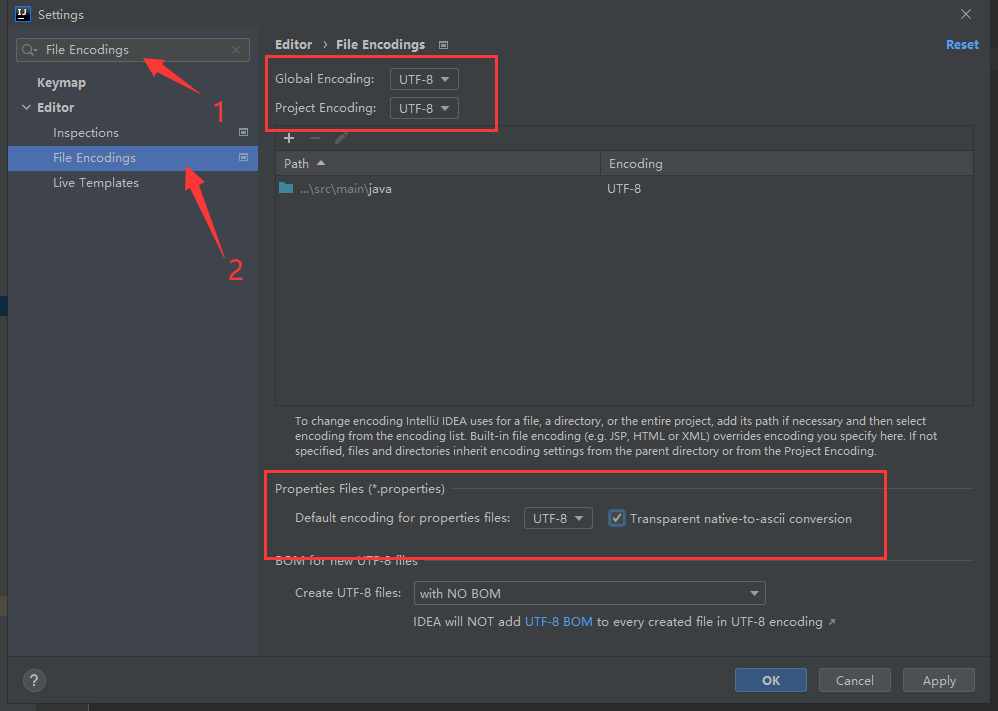998x711 pixels.
Task: Open Global Encoding dropdown
Action: click(x=424, y=80)
